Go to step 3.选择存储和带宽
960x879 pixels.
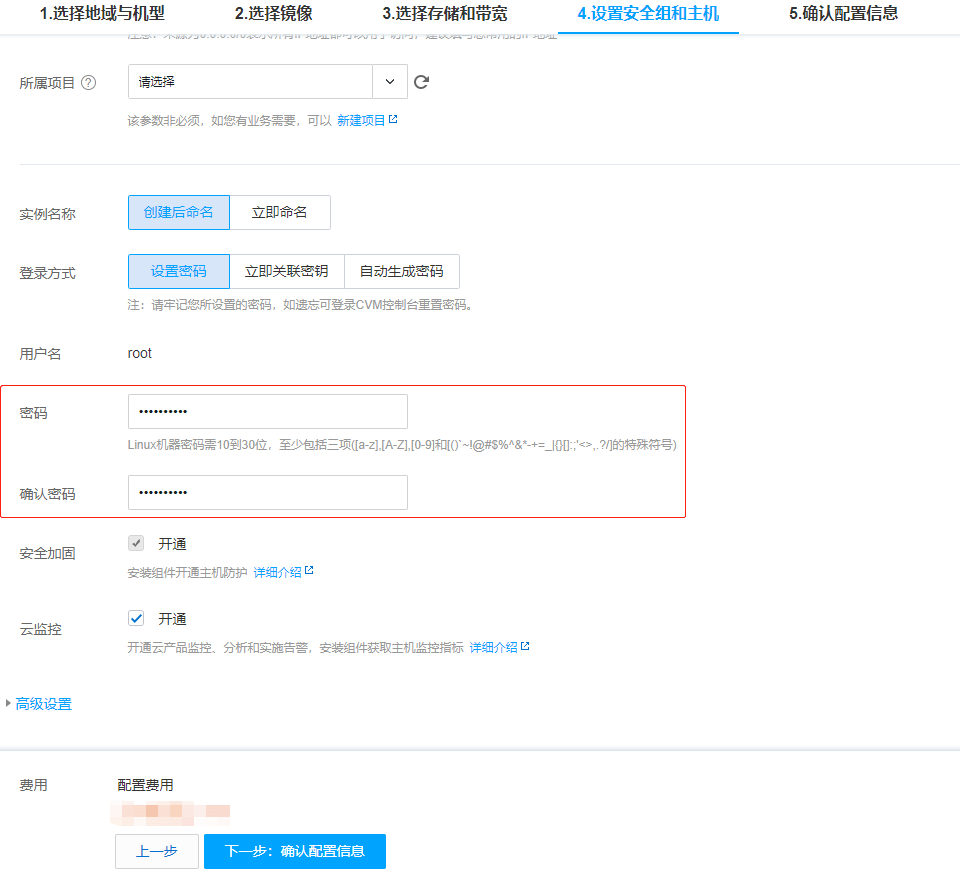445,13
